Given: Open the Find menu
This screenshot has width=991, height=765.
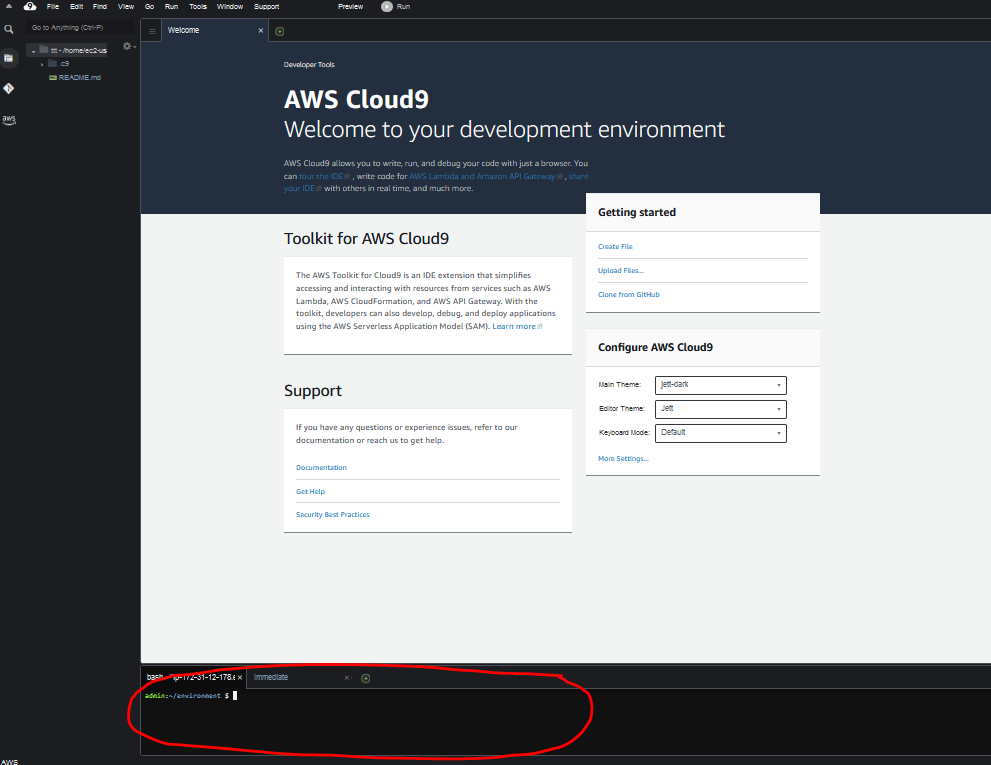Looking at the screenshot, I should pos(100,6).
